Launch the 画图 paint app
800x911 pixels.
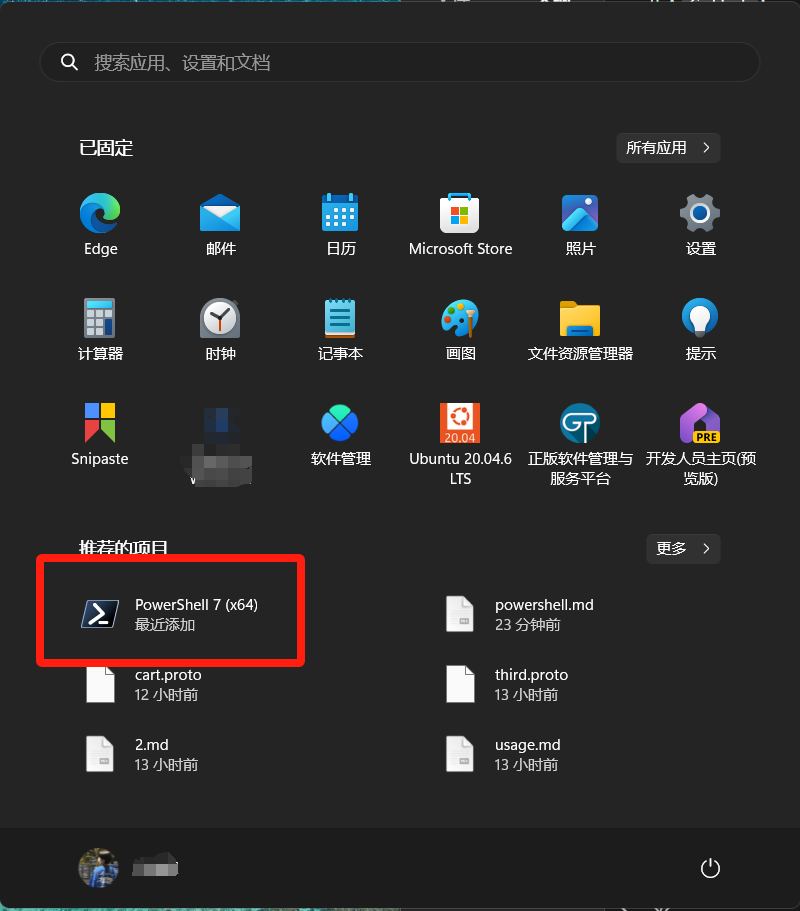[x=460, y=329]
